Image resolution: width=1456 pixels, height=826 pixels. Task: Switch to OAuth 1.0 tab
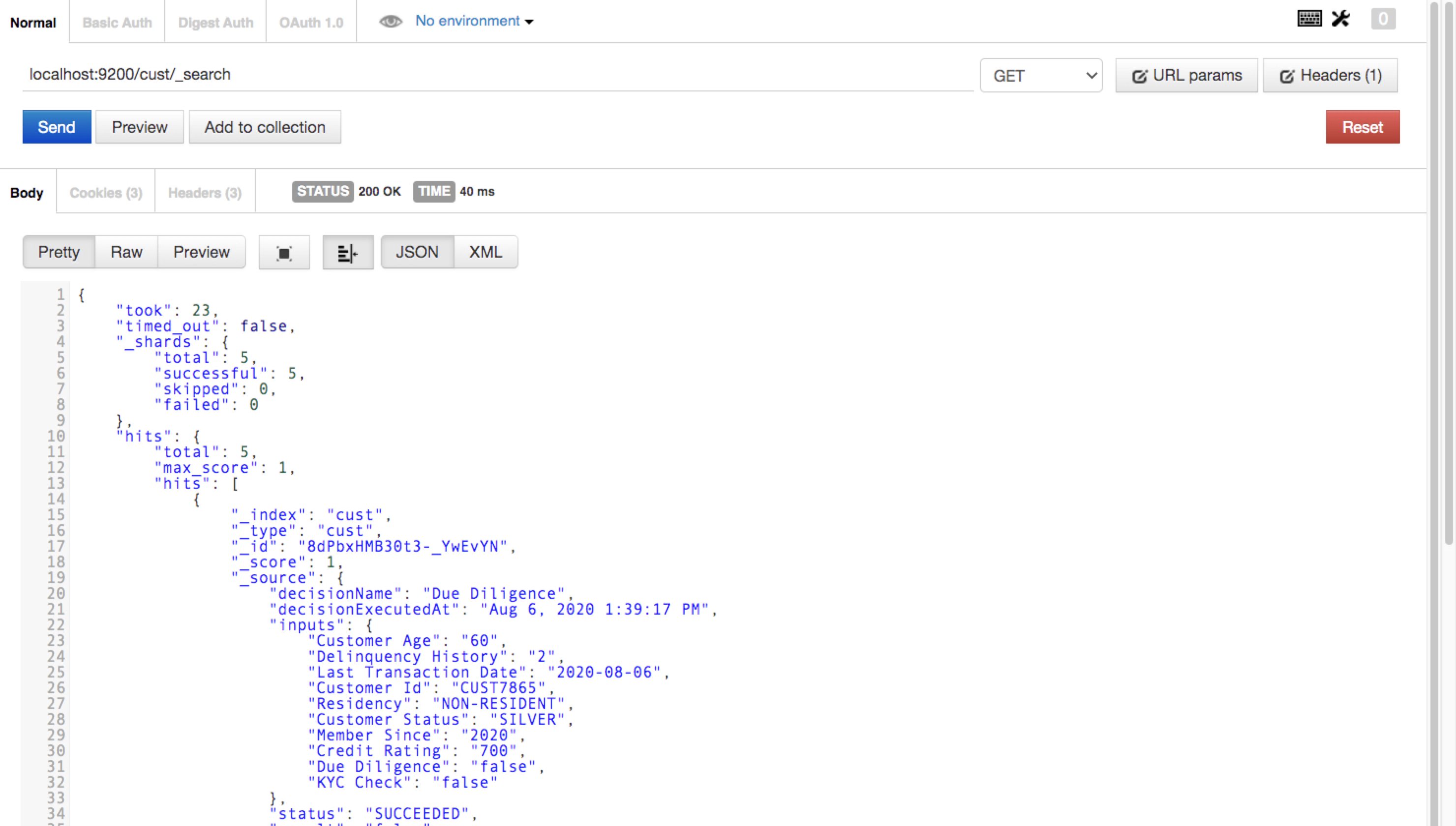311,23
